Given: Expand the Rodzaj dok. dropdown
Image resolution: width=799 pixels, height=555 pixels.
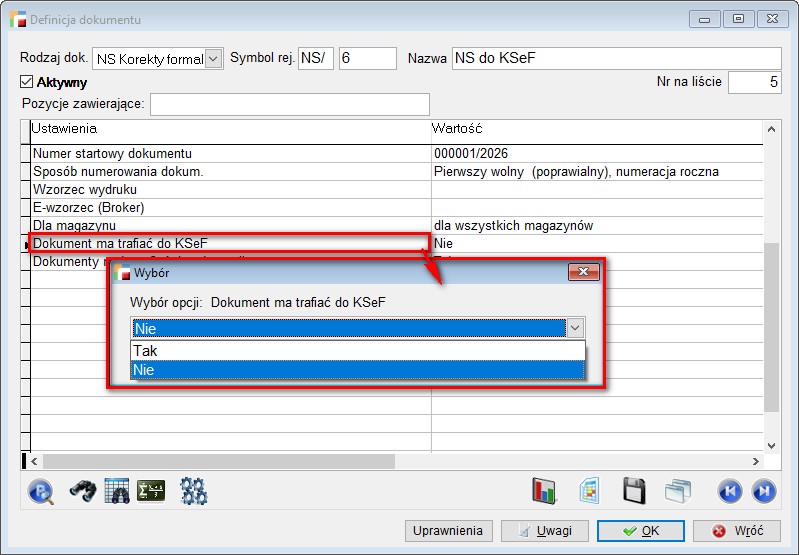Looking at the screenshot, I should [213, 59].
